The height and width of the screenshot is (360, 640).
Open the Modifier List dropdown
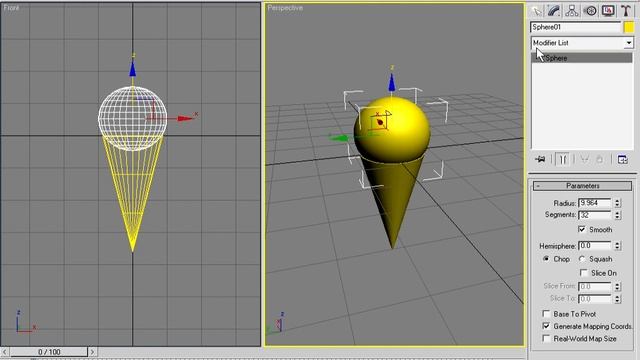click(582, 43)
